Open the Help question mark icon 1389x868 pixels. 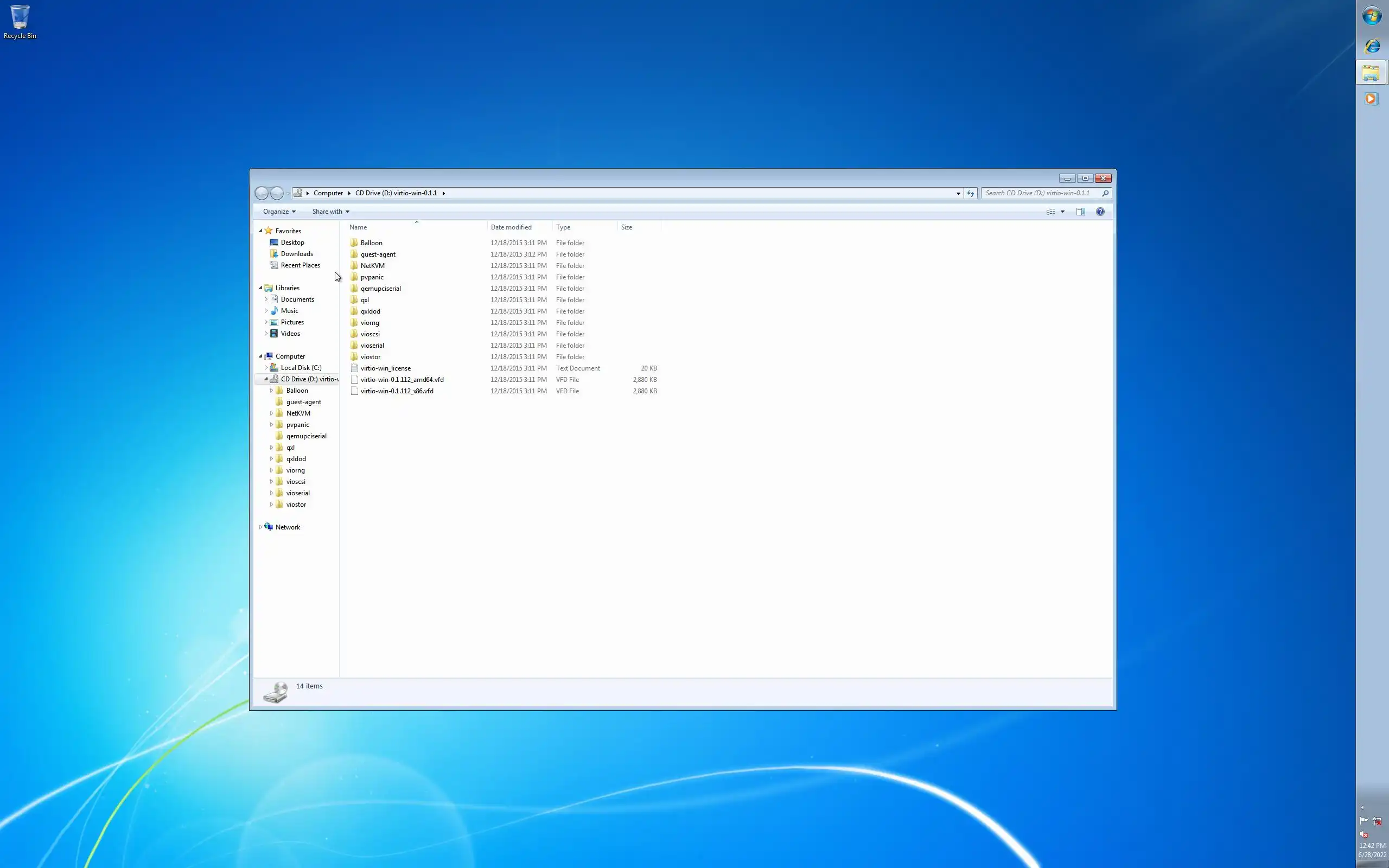tap(1100, 212)
